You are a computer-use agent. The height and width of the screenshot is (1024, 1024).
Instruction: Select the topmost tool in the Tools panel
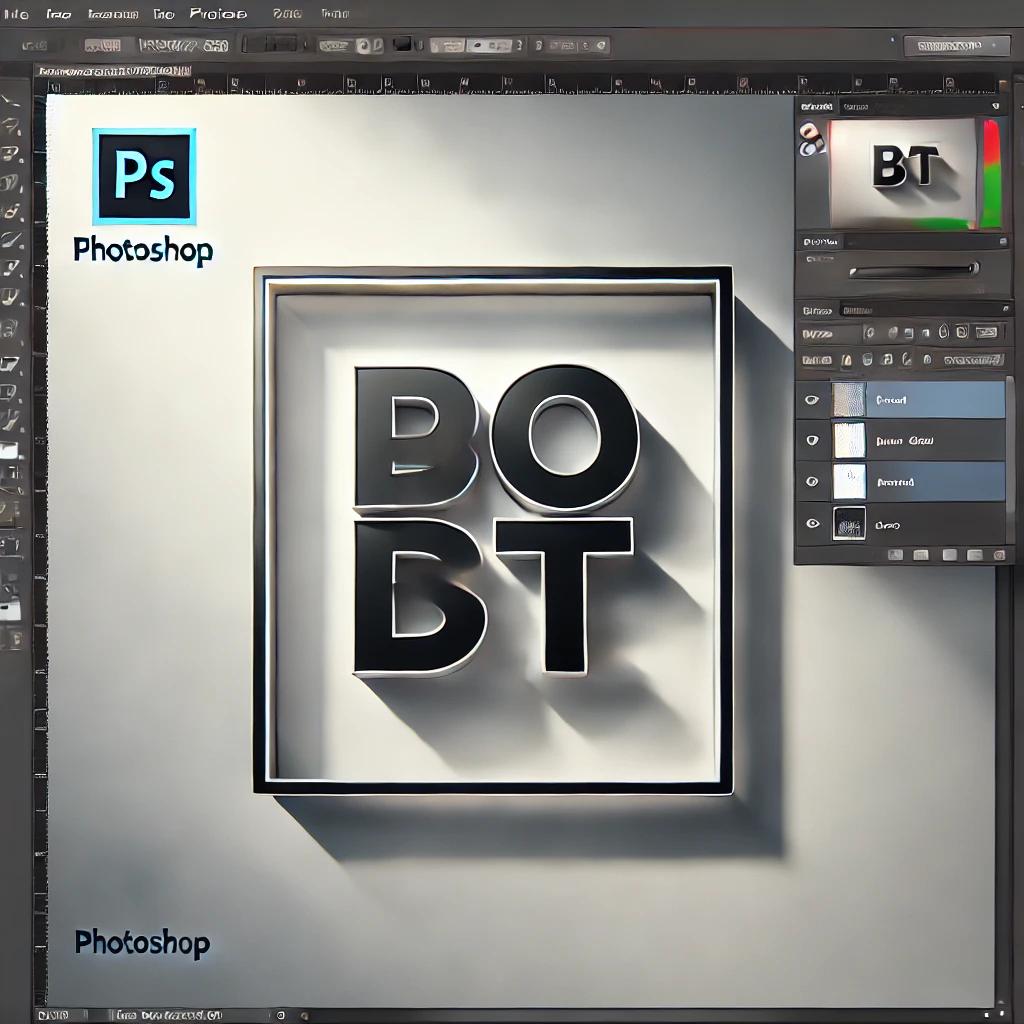[x=10, y=100]
